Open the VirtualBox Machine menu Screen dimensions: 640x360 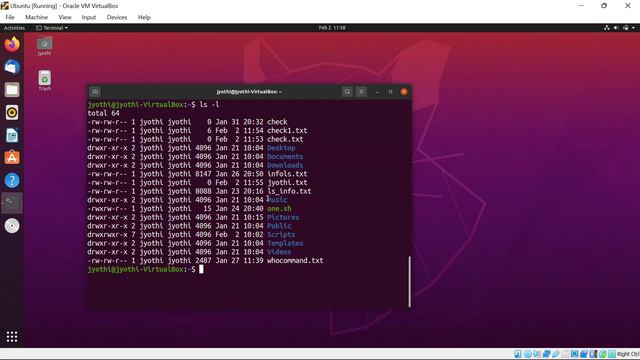[36, 17]
